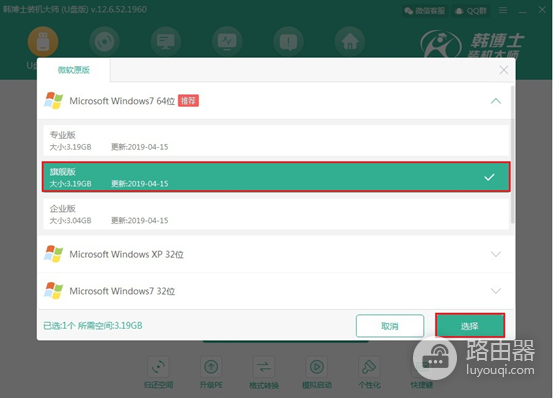The width and height of the screenshot is (553, 398).
Task: Click the 取消 cancel button
Action: click(390, 326)
